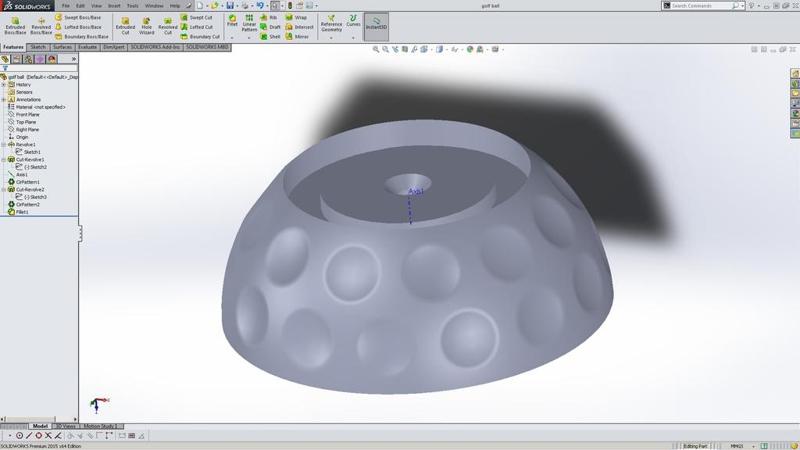Select the Linear Pattern tool
The height and width of the screenshot is (450, 800).
249,23
